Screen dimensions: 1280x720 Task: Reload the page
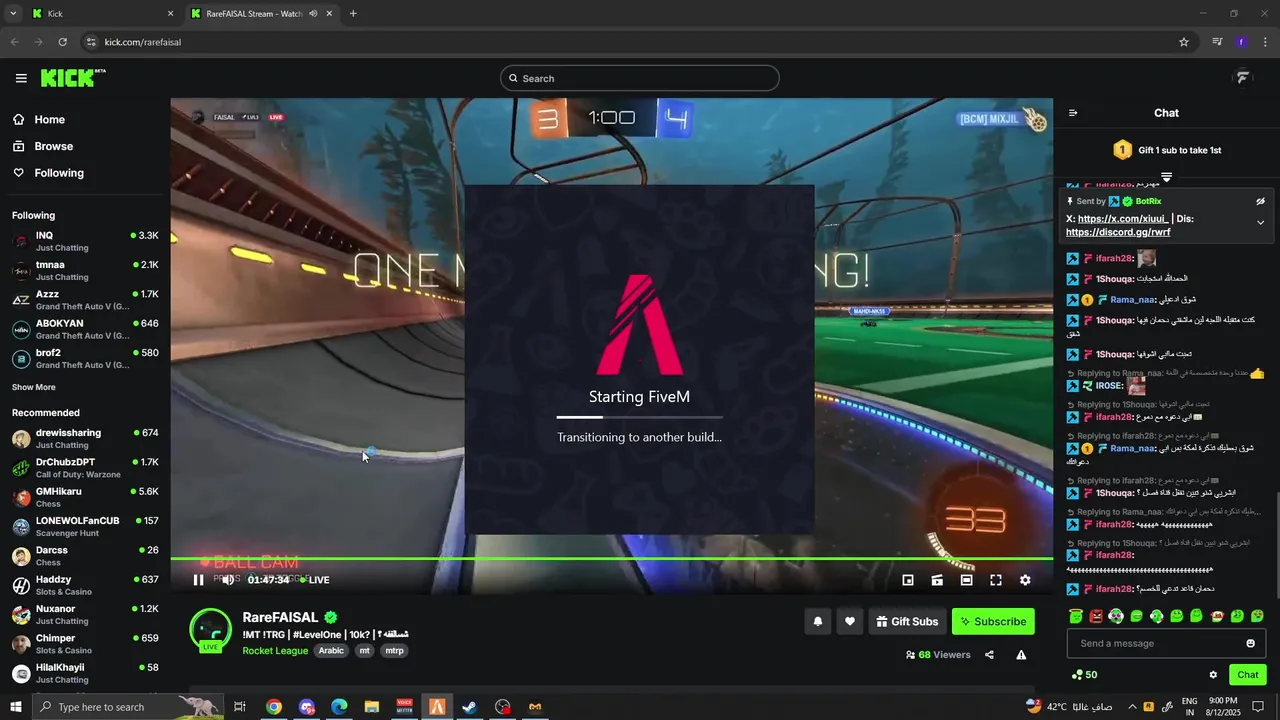tap(62, 42)
